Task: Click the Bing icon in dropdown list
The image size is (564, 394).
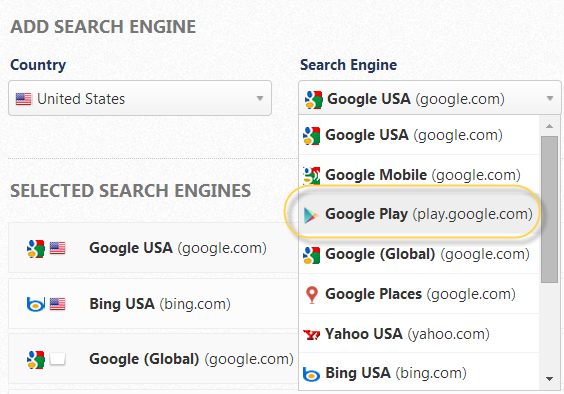Action: pos(311,374)
